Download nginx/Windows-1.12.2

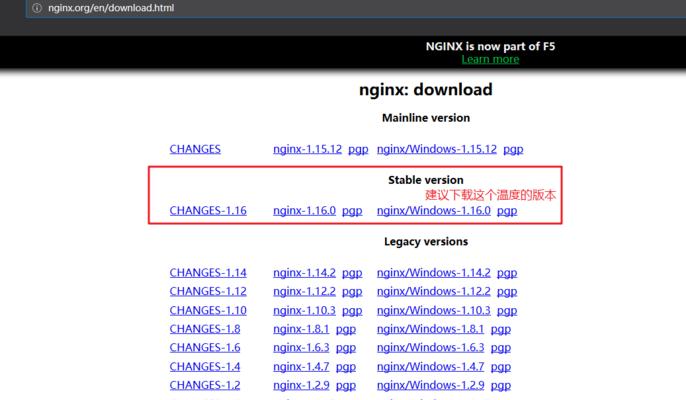click(434, 291)
